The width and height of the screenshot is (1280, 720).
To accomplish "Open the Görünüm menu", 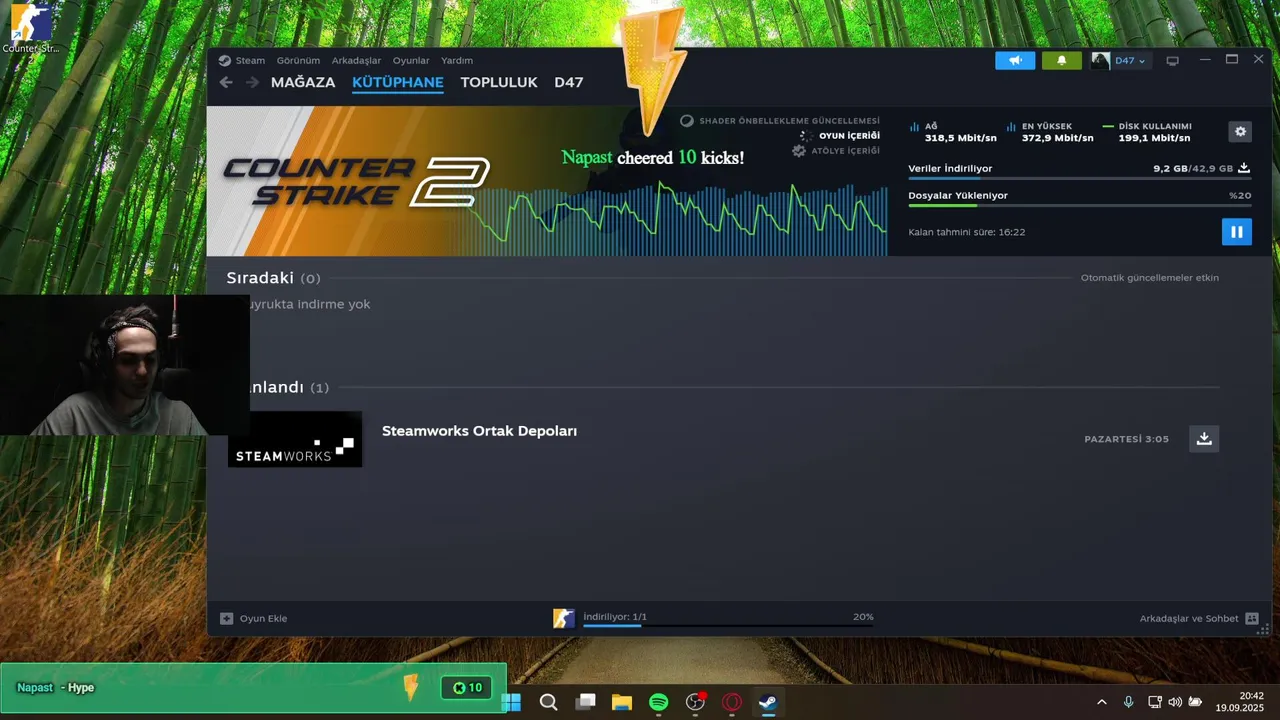I will click(x=298, y=60).
